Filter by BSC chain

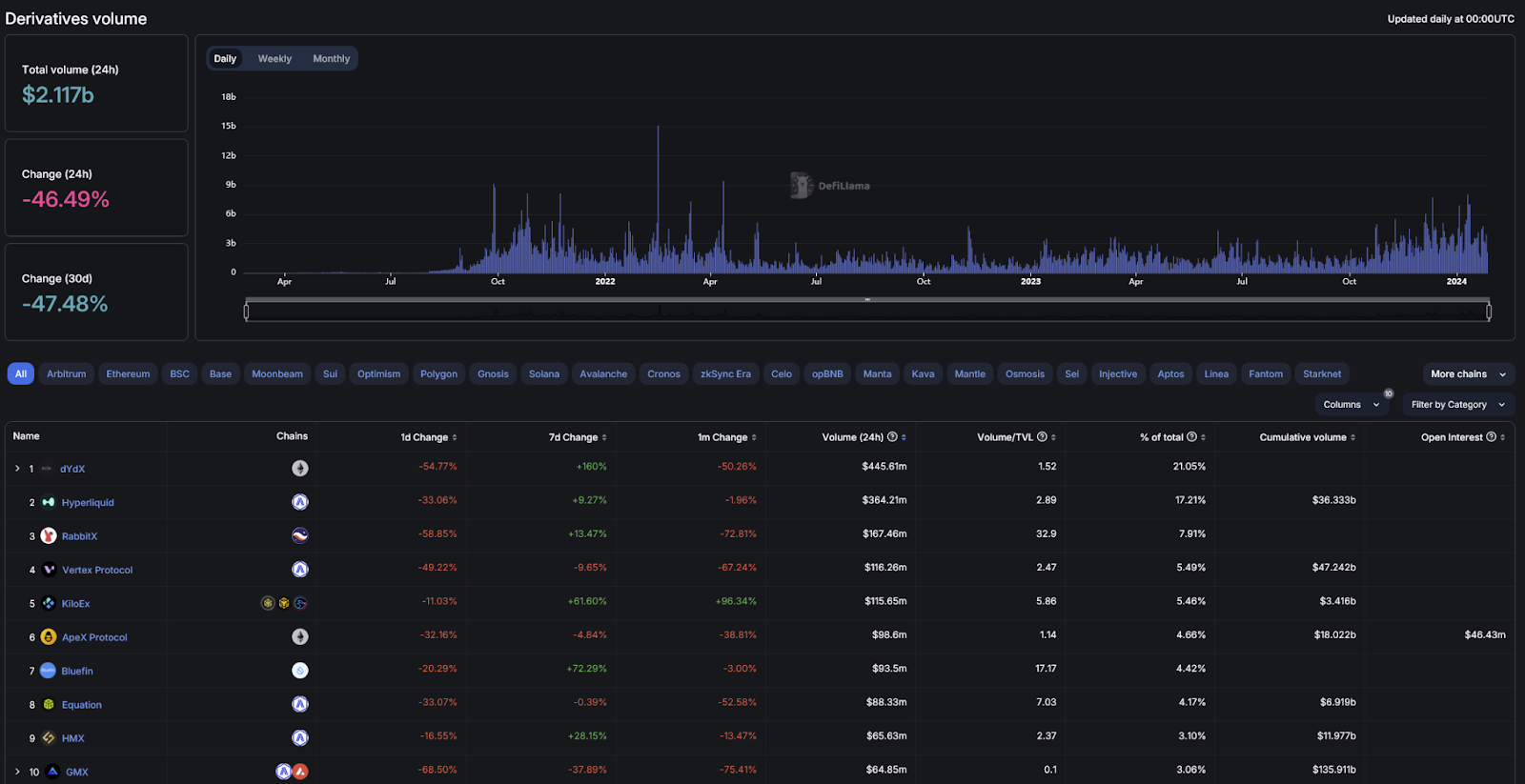tap(179, 374)
